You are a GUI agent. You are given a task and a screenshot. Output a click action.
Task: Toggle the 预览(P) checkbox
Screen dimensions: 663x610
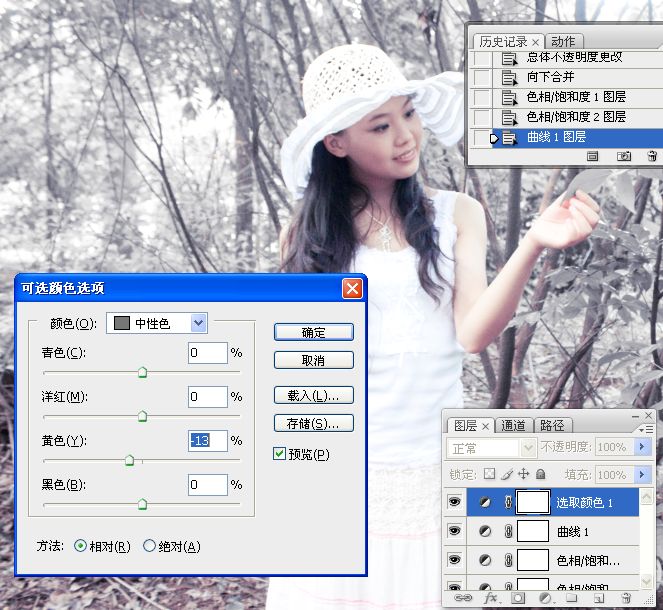coord(279,454)
